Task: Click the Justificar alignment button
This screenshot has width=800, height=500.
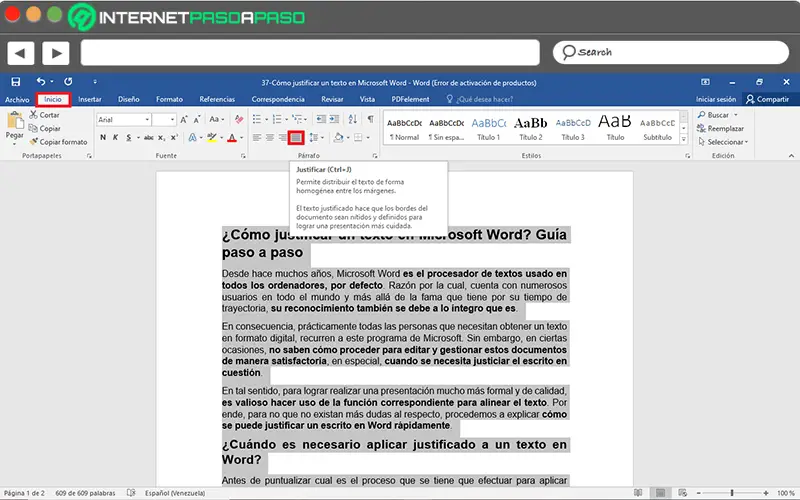Action: click(x=296, y=138)
